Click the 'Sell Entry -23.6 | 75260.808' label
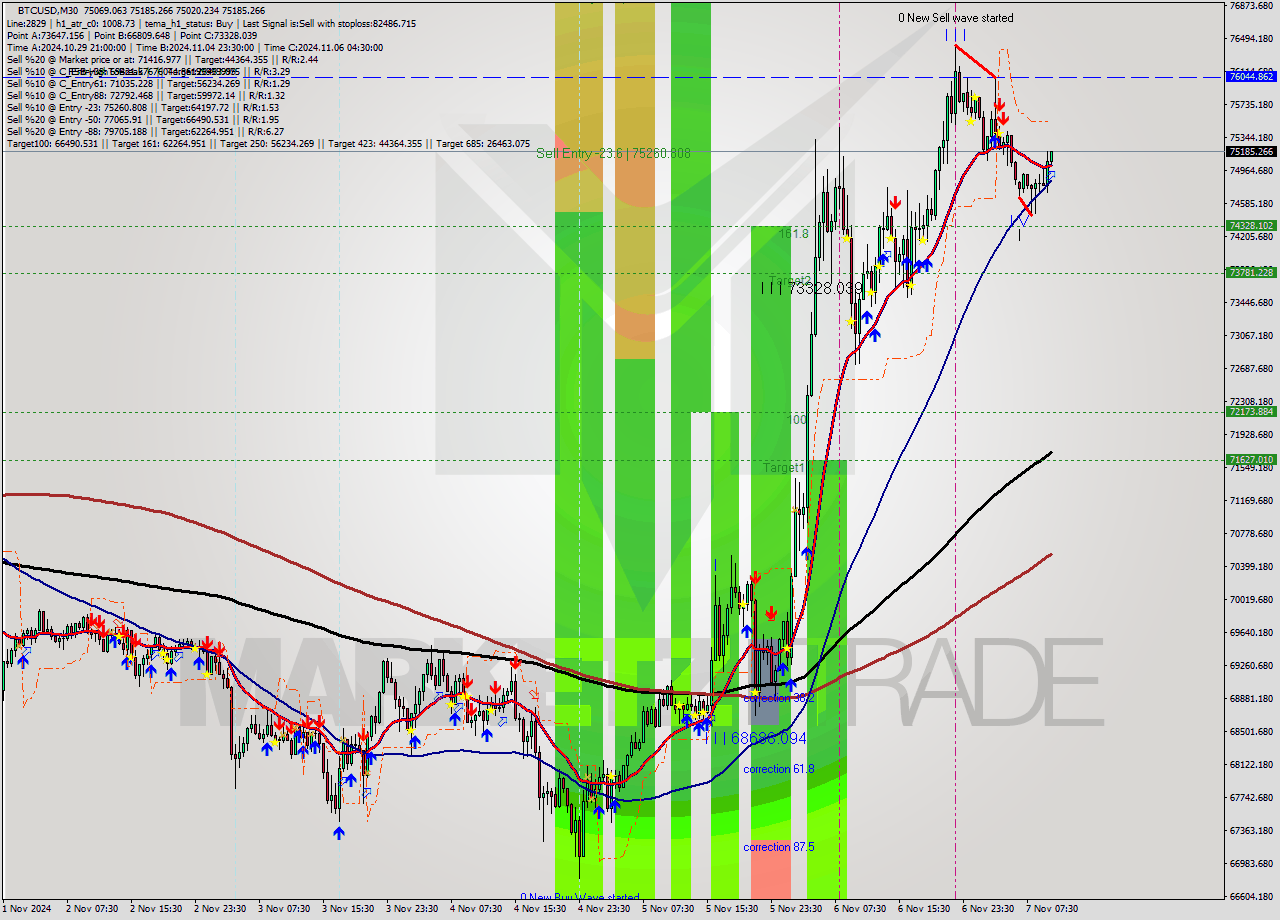The height and width of the screenshot is (920, 1280). pos(613,153)
